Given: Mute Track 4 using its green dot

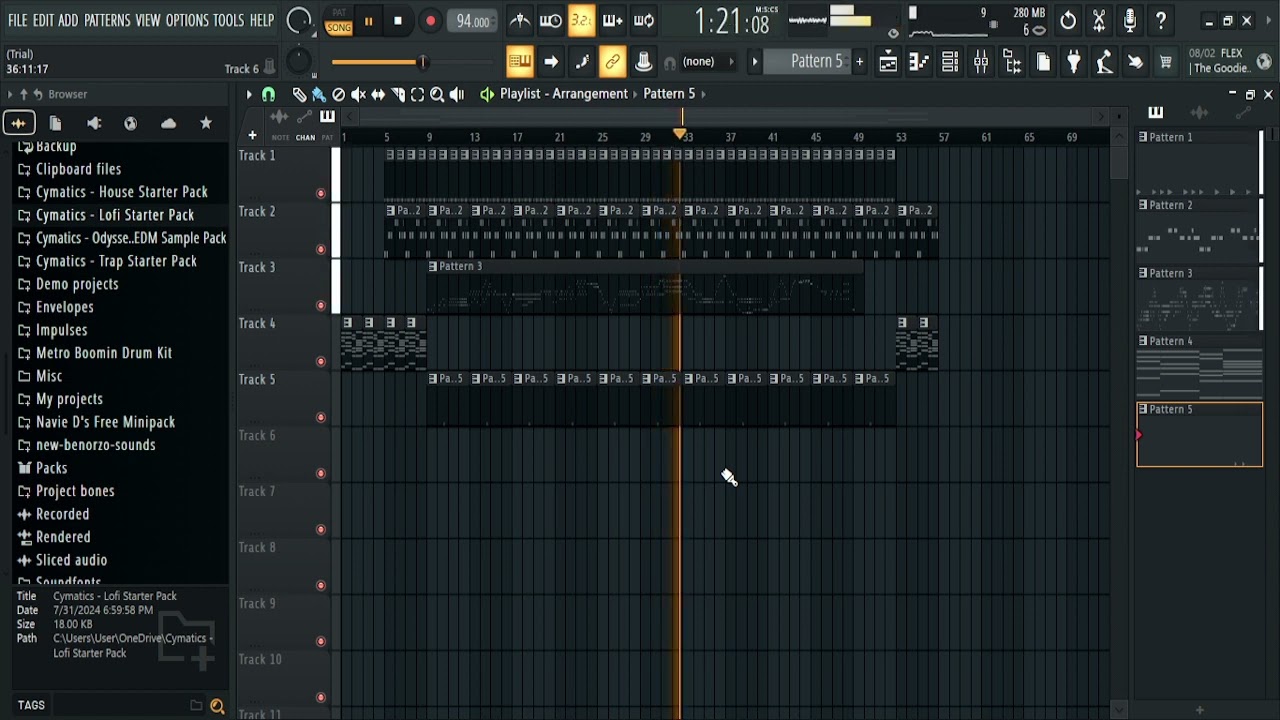Looking at the screenshot, I should pyautogui.click(x=321, y=361).
